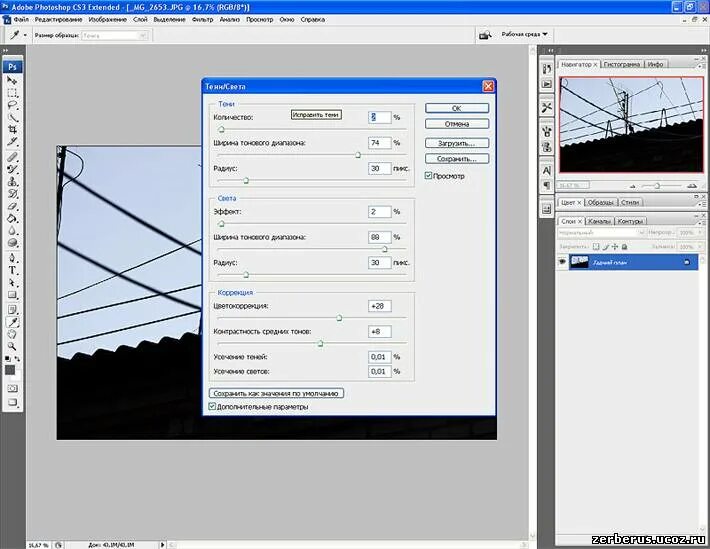Click the Отмена button
The width and height of the screenshot is (710, 549).
[457, 124]
